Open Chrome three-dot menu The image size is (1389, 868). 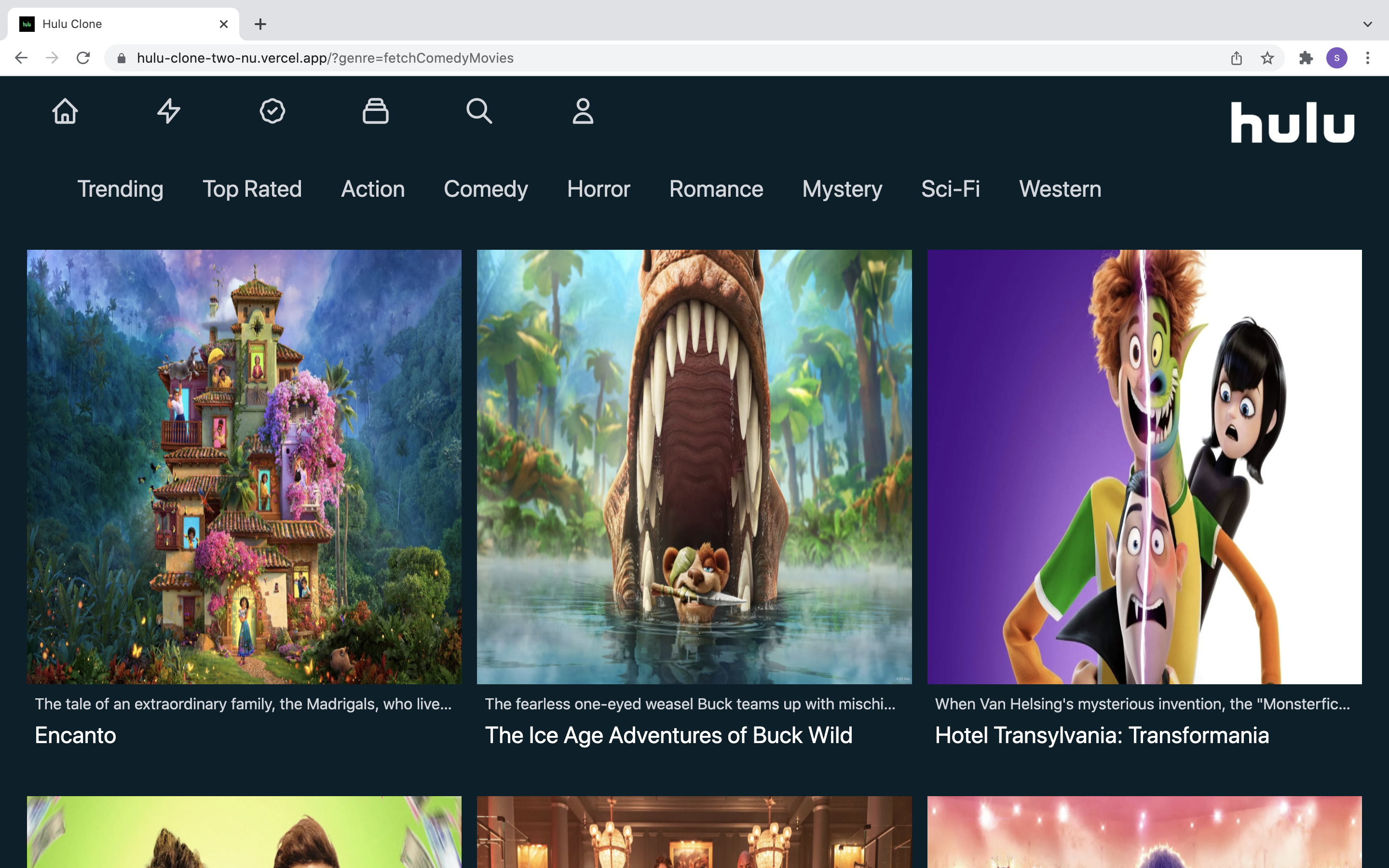point(1367,58)
